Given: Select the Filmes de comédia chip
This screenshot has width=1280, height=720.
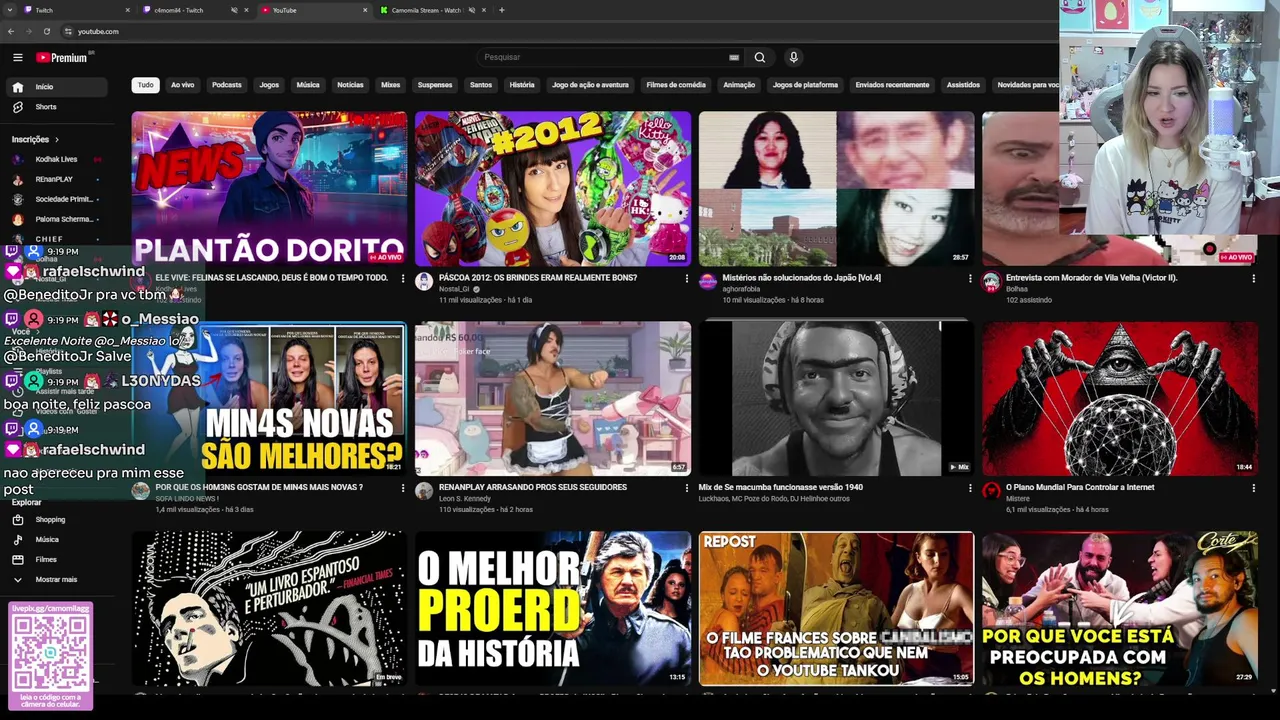Looking at the screenshot, I should click(676, 85).
